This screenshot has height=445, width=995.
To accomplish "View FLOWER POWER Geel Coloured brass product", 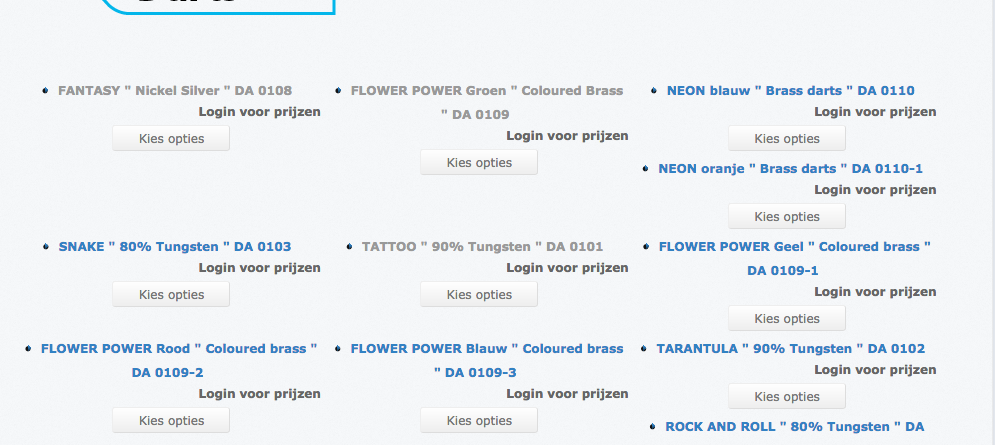I will click(x=794, y=246).
